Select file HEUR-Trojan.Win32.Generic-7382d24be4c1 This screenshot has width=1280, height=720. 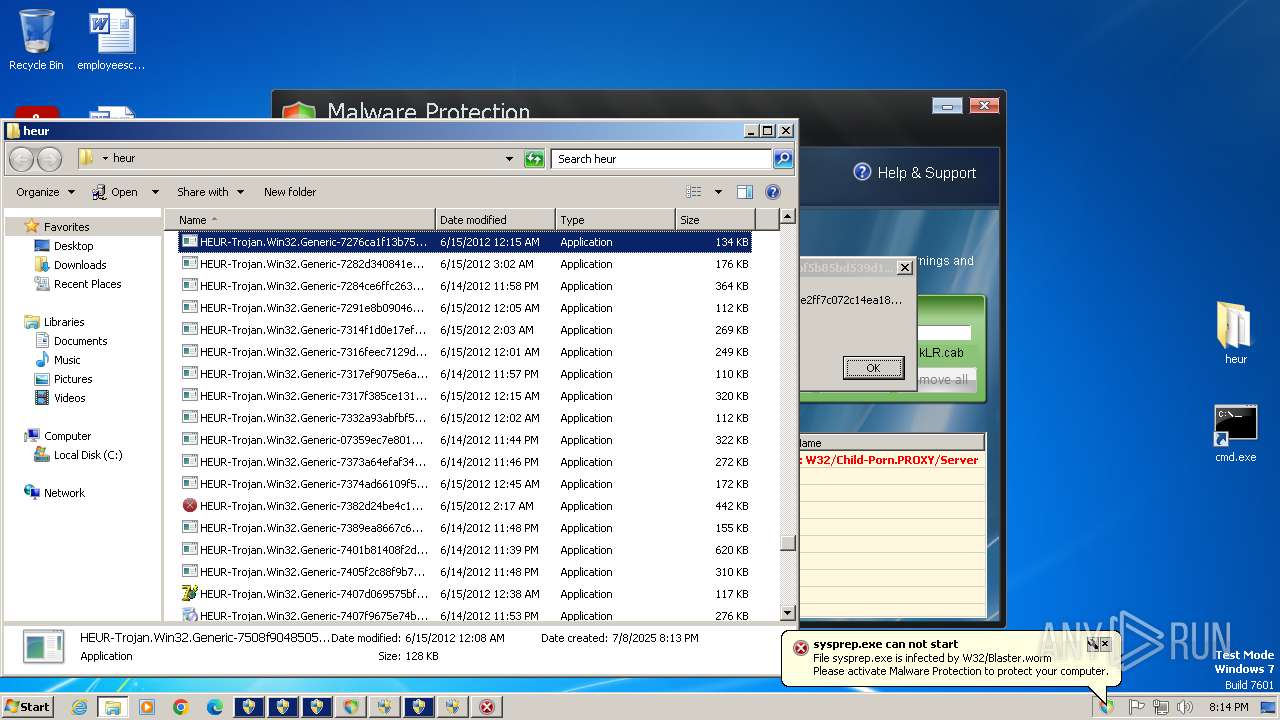coord(465,506)
